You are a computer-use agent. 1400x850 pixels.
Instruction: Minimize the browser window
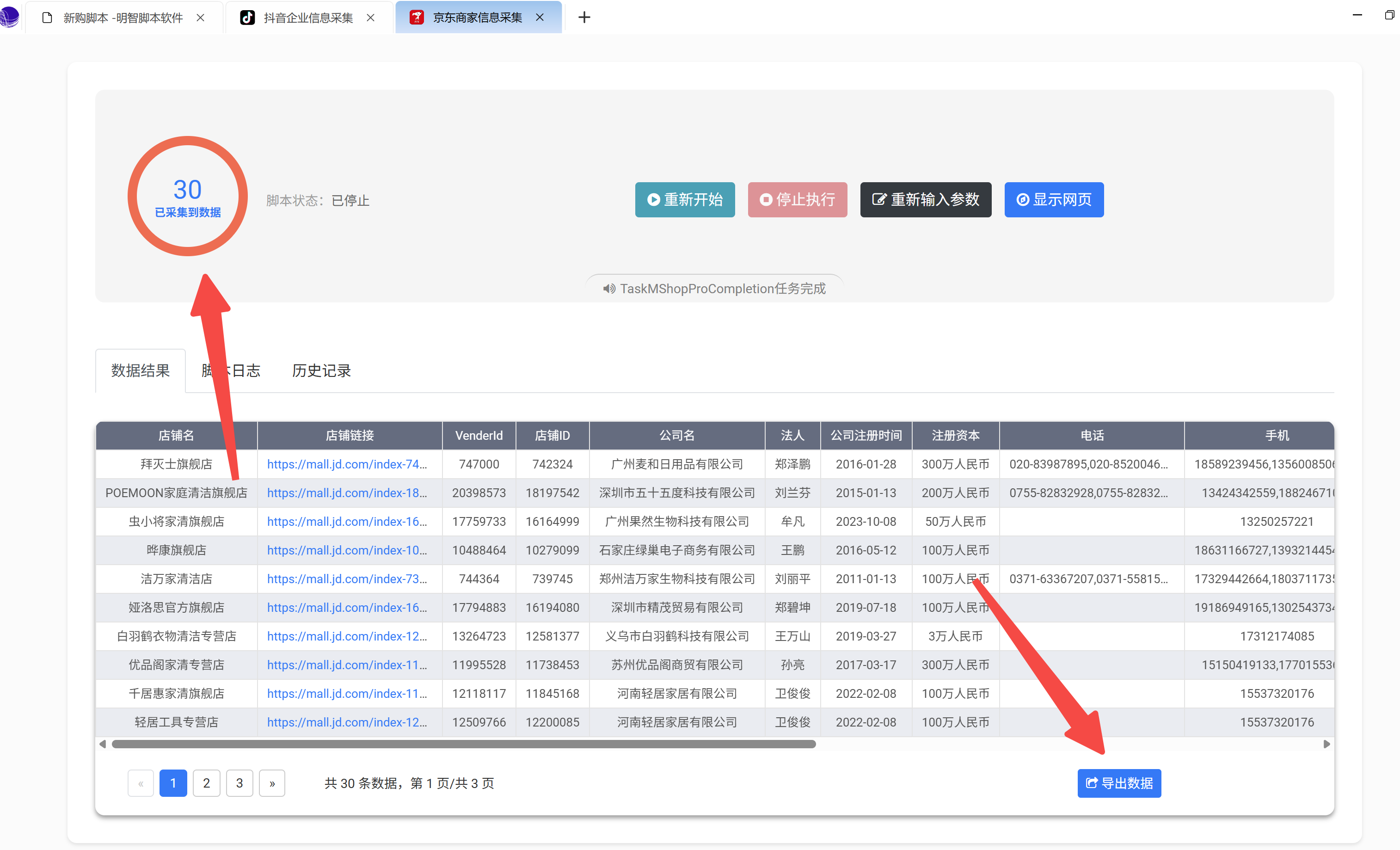tap(1357, 15)
